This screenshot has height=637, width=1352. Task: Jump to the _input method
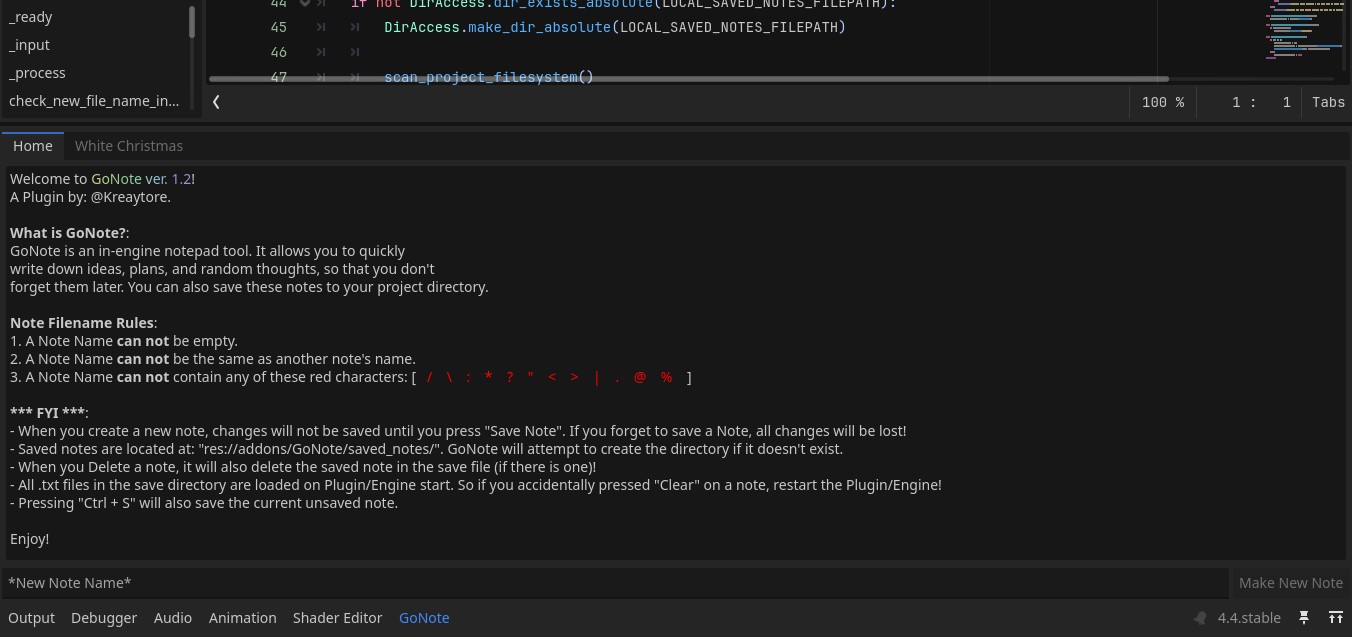coord(29,45)
